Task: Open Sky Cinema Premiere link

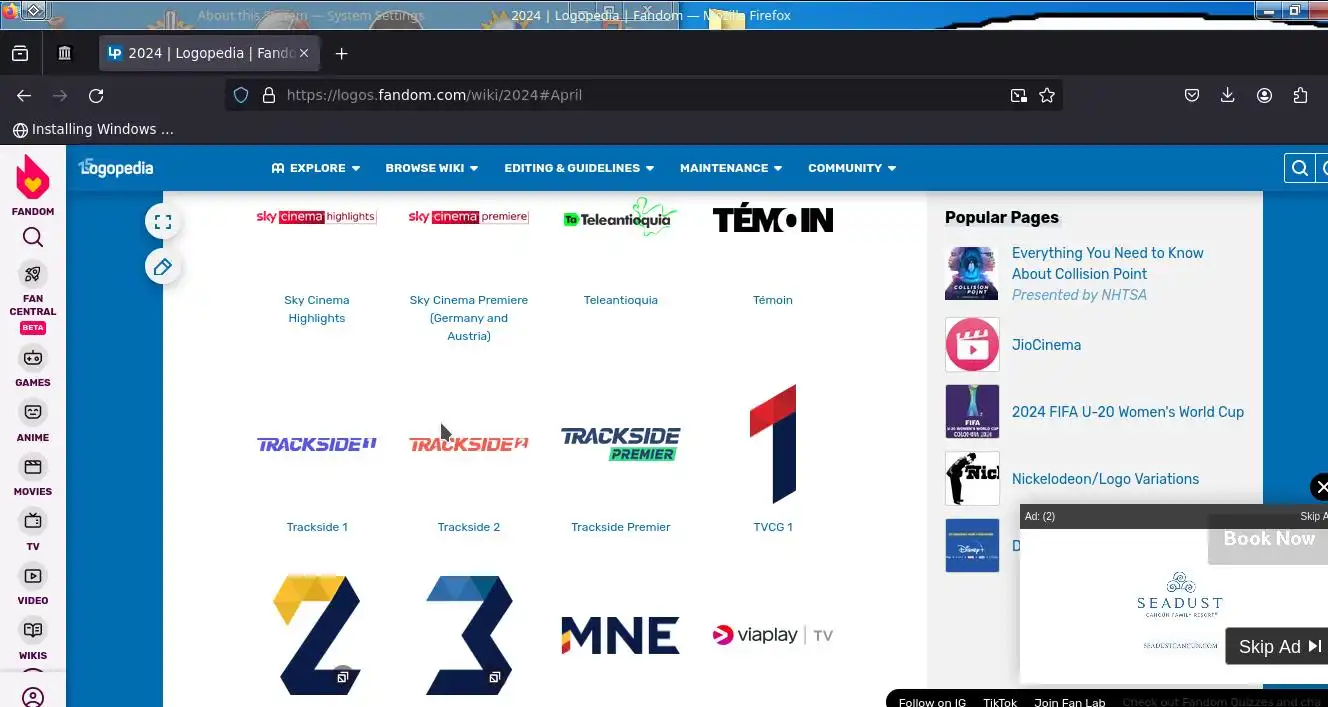Action: [469, 318]
